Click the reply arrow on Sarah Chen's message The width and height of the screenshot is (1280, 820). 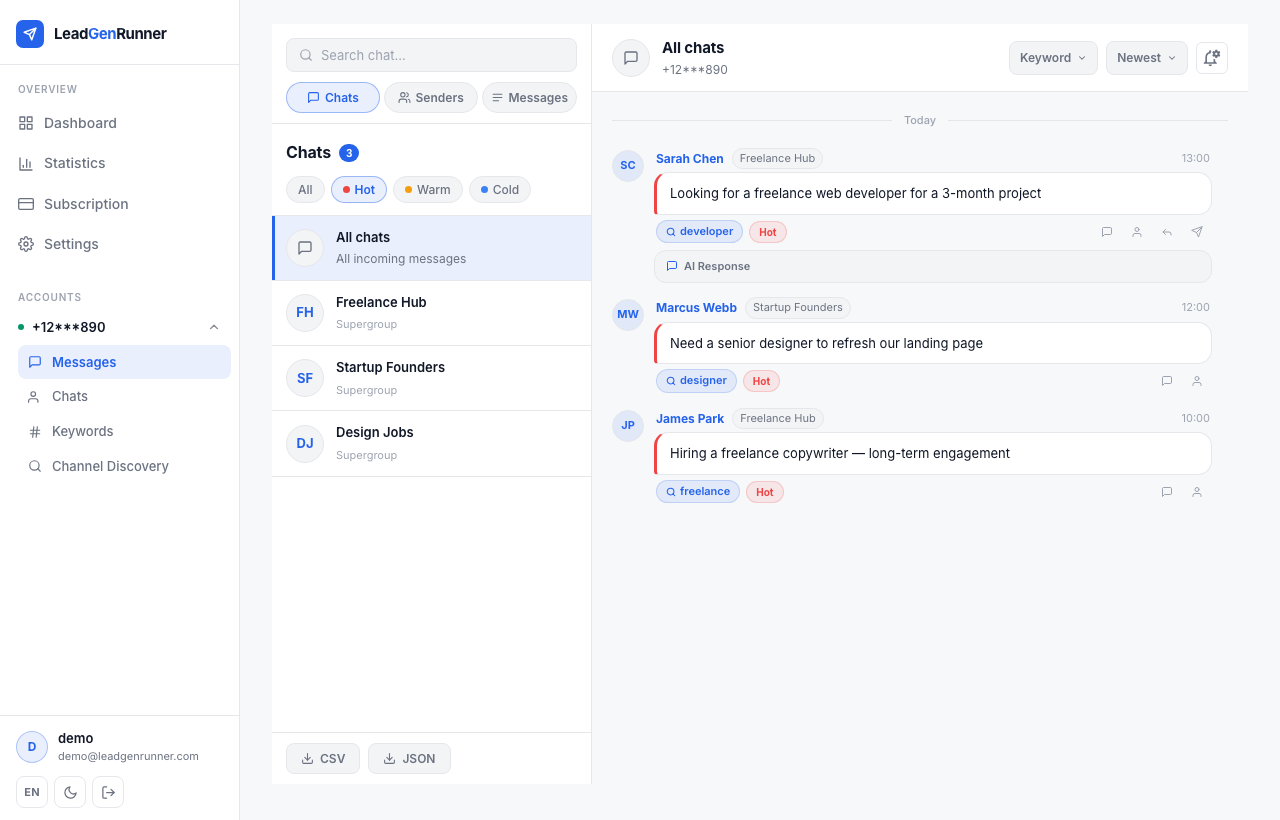[x=1167, y=232]
